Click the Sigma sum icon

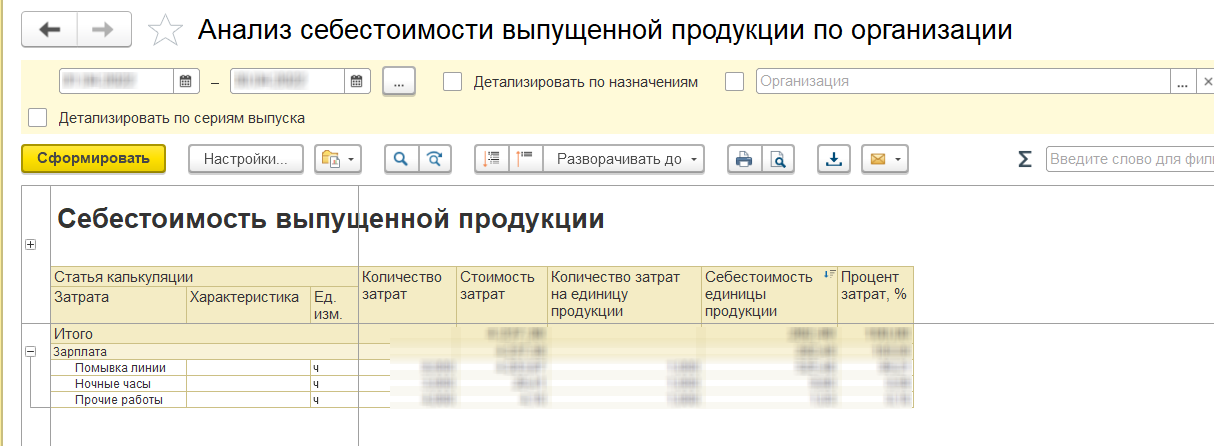1024,159
